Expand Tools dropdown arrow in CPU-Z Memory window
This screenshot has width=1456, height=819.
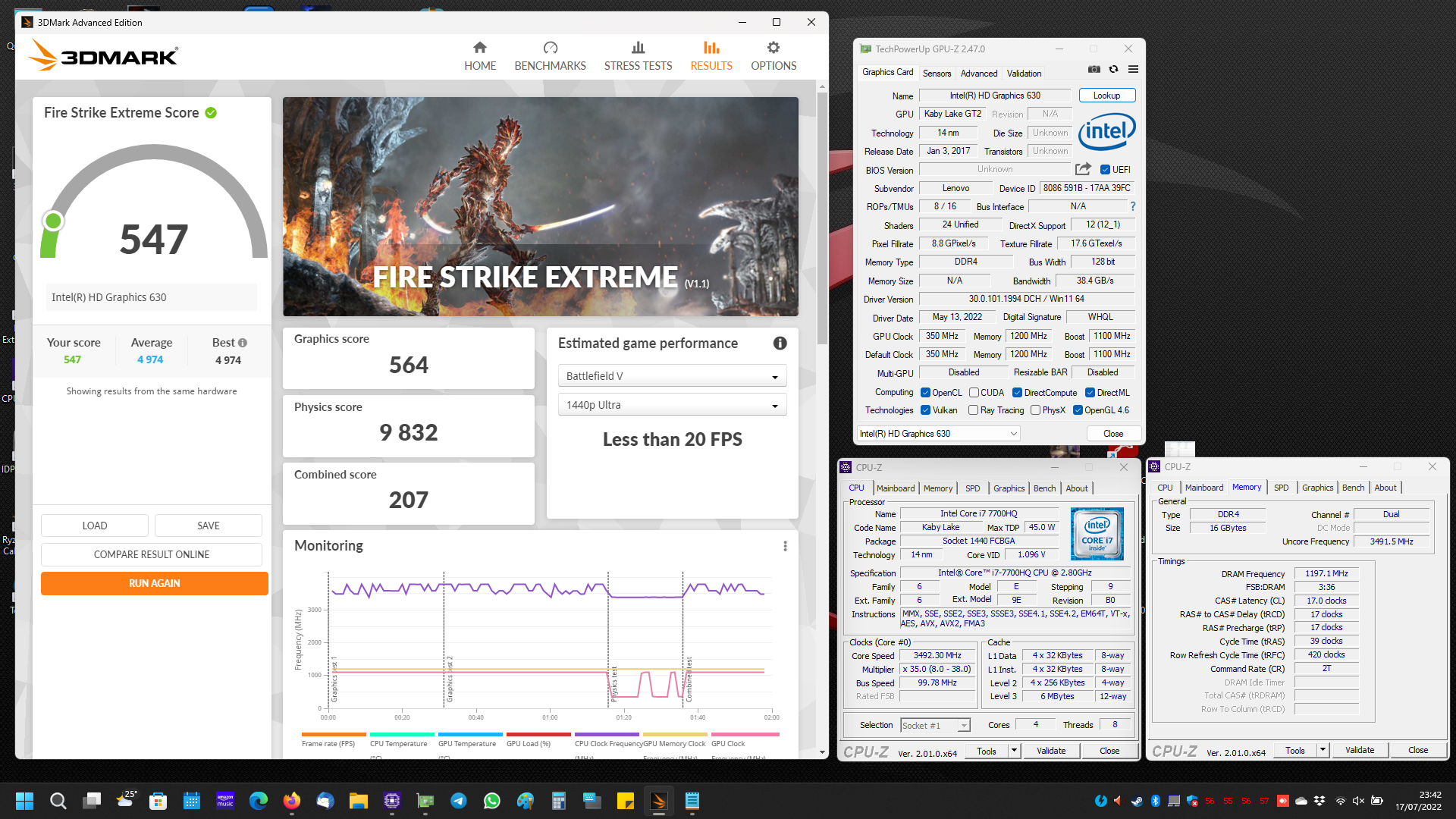[1323, 750]
